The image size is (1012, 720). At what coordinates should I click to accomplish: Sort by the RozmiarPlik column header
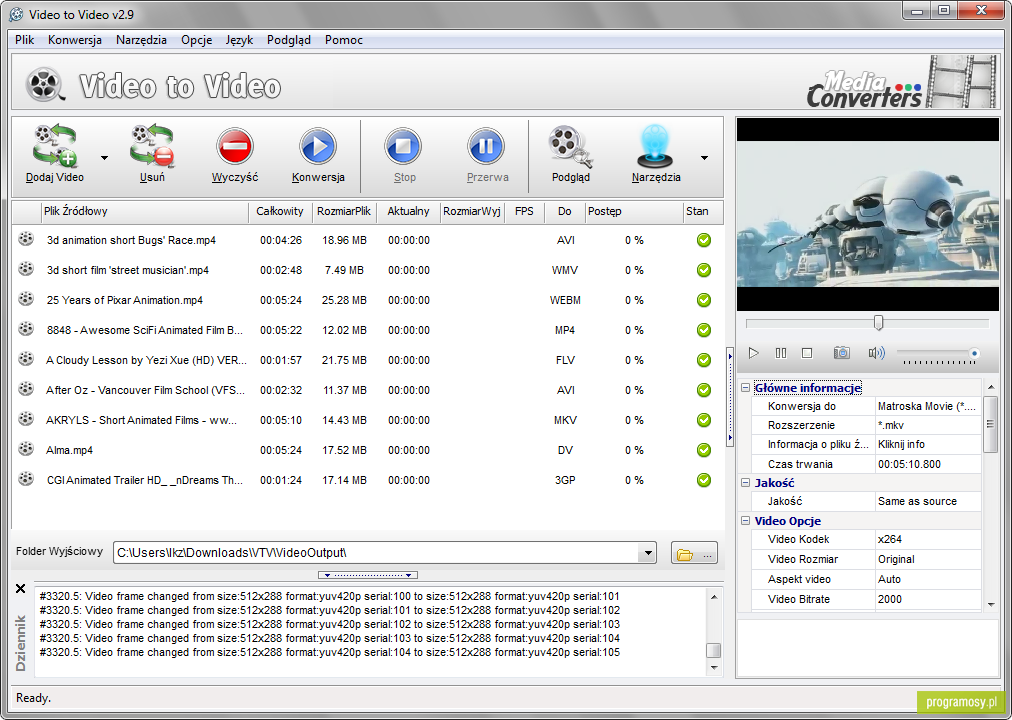coord(344,212)
